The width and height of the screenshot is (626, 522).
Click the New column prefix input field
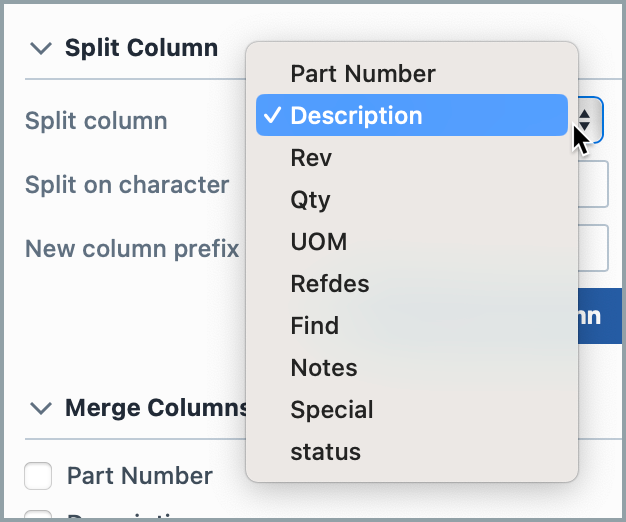[x=593, y=248]
